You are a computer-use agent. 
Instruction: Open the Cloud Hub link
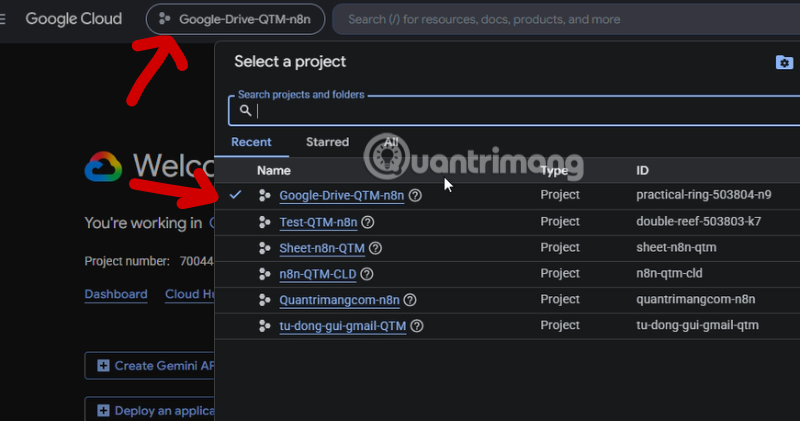[x=189, y=294]
